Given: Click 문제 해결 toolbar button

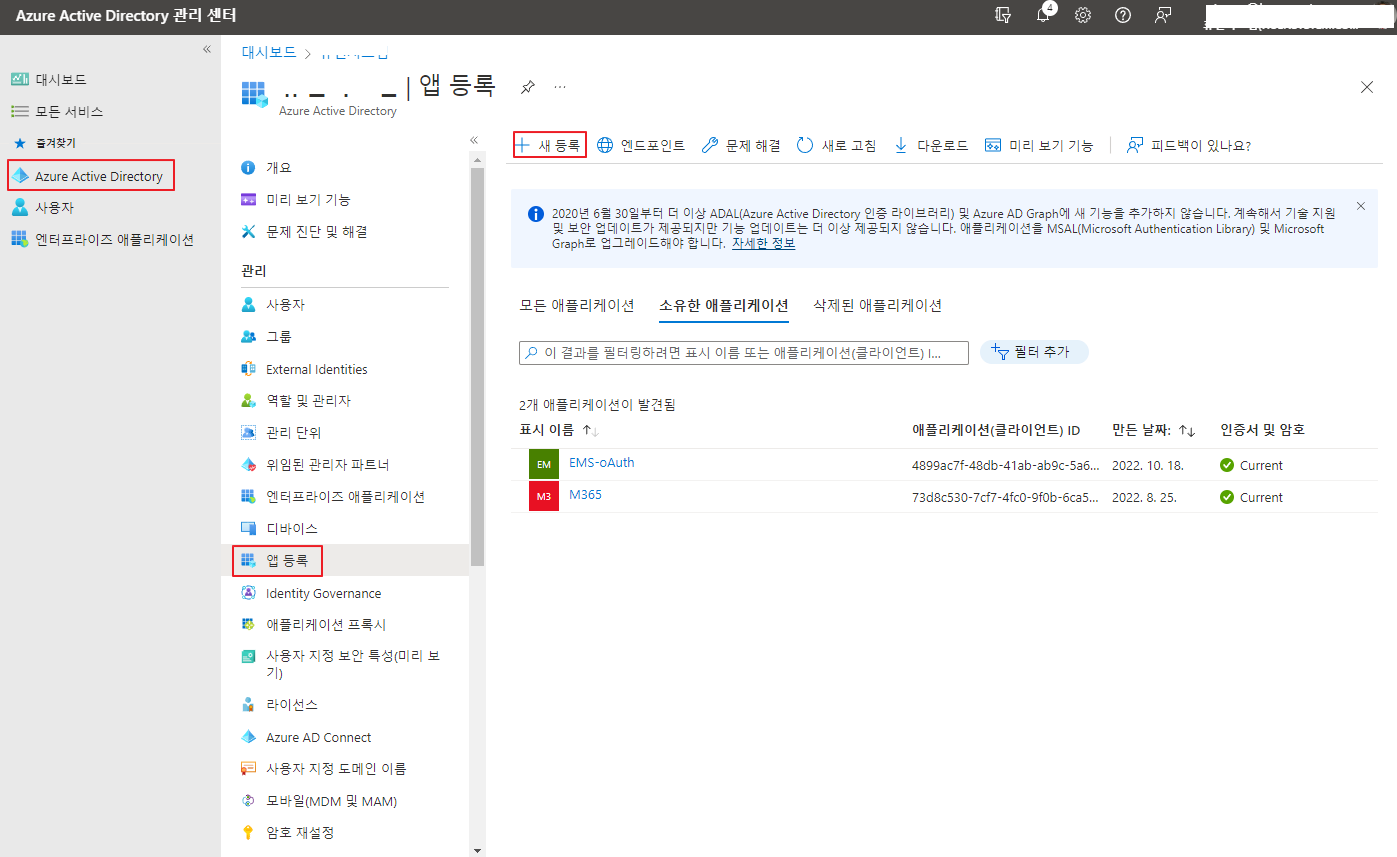Looking at the screenshot, I should (x=741, y=145).
